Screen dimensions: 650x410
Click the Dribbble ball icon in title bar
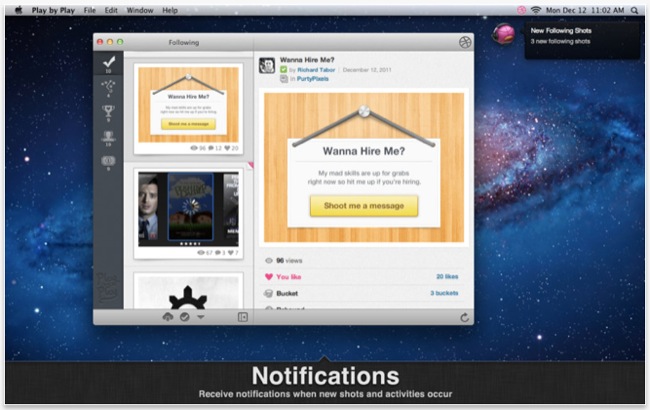click(465, 43)
